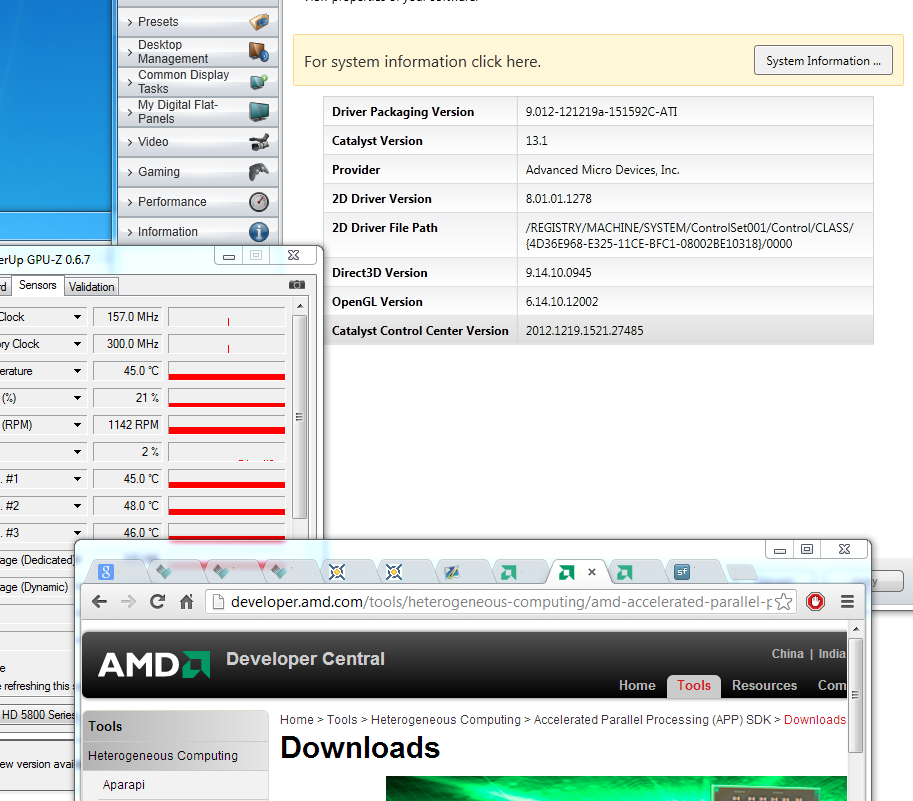Screen dimensions: 913x801
Task: Open Home nav item on AMD site
Action: [x=637, y=686]
